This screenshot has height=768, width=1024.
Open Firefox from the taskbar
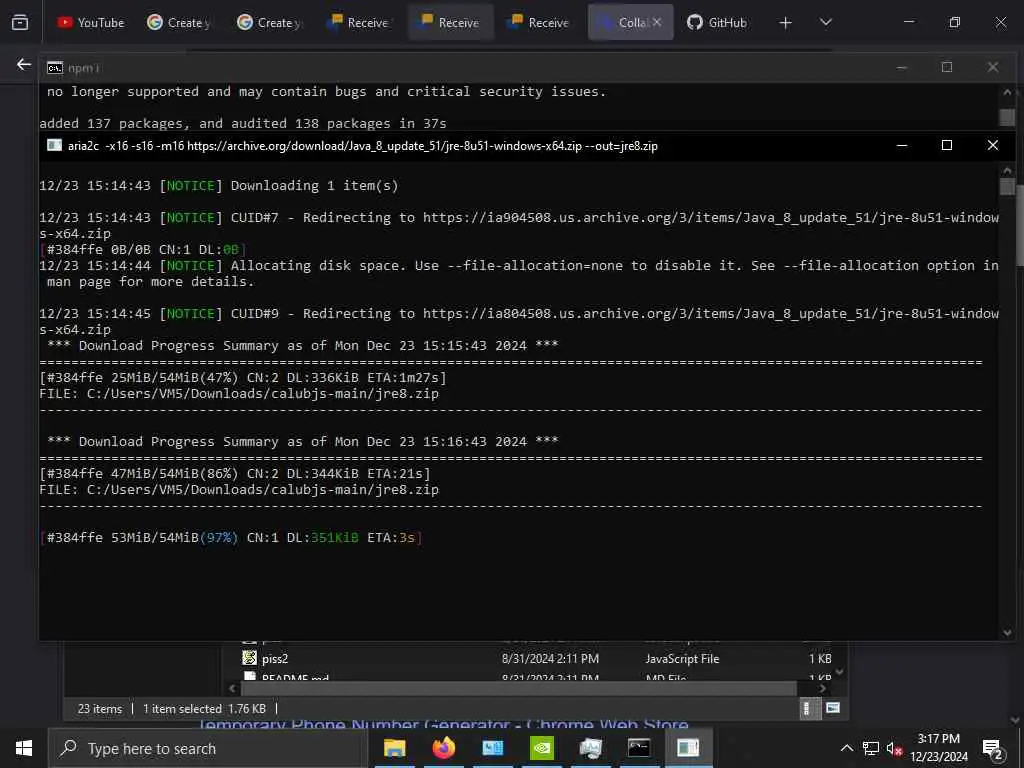click(x=443, y=748)
